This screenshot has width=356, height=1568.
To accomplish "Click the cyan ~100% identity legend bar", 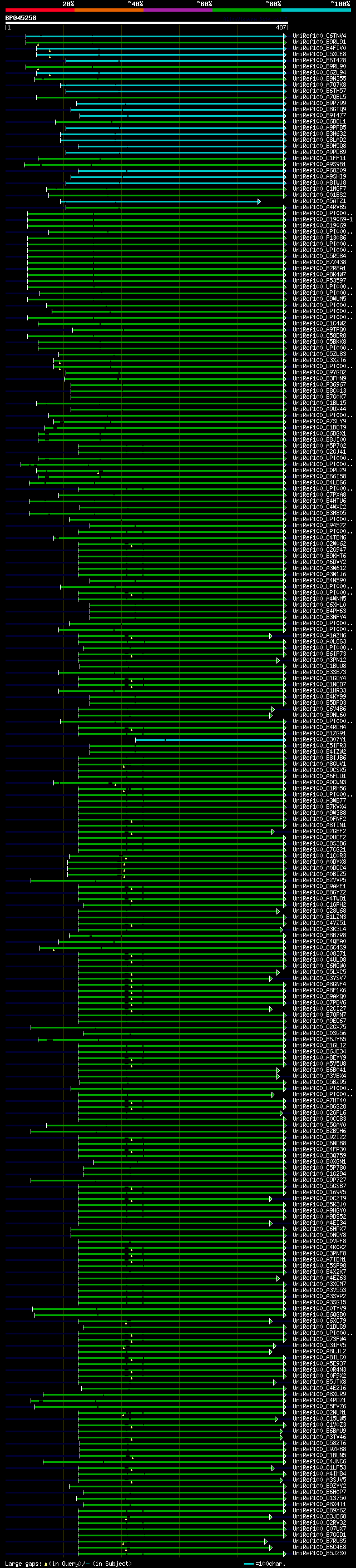I will pyautogui.click(x=317, y=10).
